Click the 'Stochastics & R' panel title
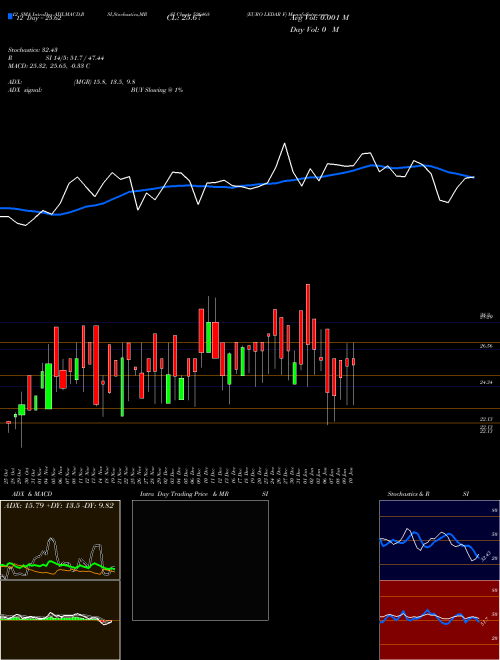The width and height of the screenshot is (500, 660). [409, 494]
